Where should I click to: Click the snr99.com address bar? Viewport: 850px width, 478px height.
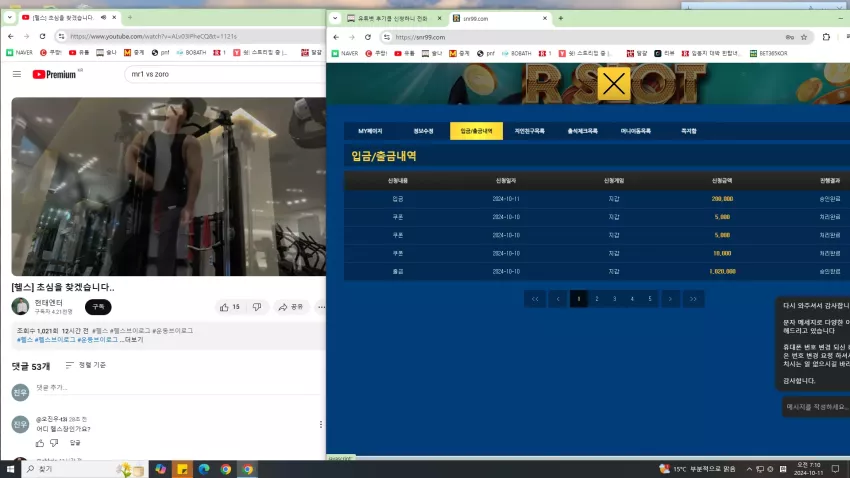pyautogui.click(x=585, y=37)
